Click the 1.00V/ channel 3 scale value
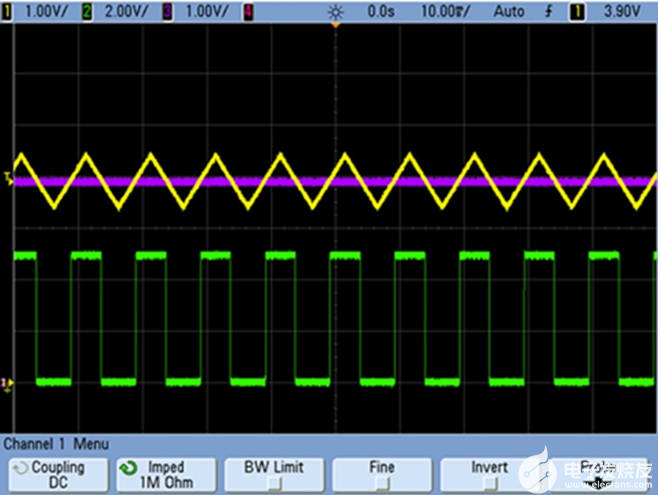 point(207,12)
